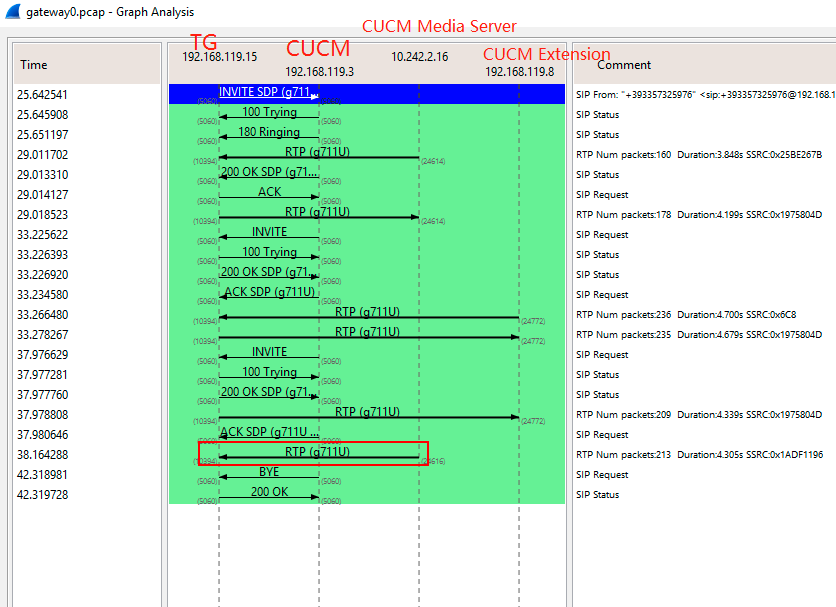Click SIP Status comment at row 42.319728
Viewport: 836px width, 607px height.
[597, 495]
